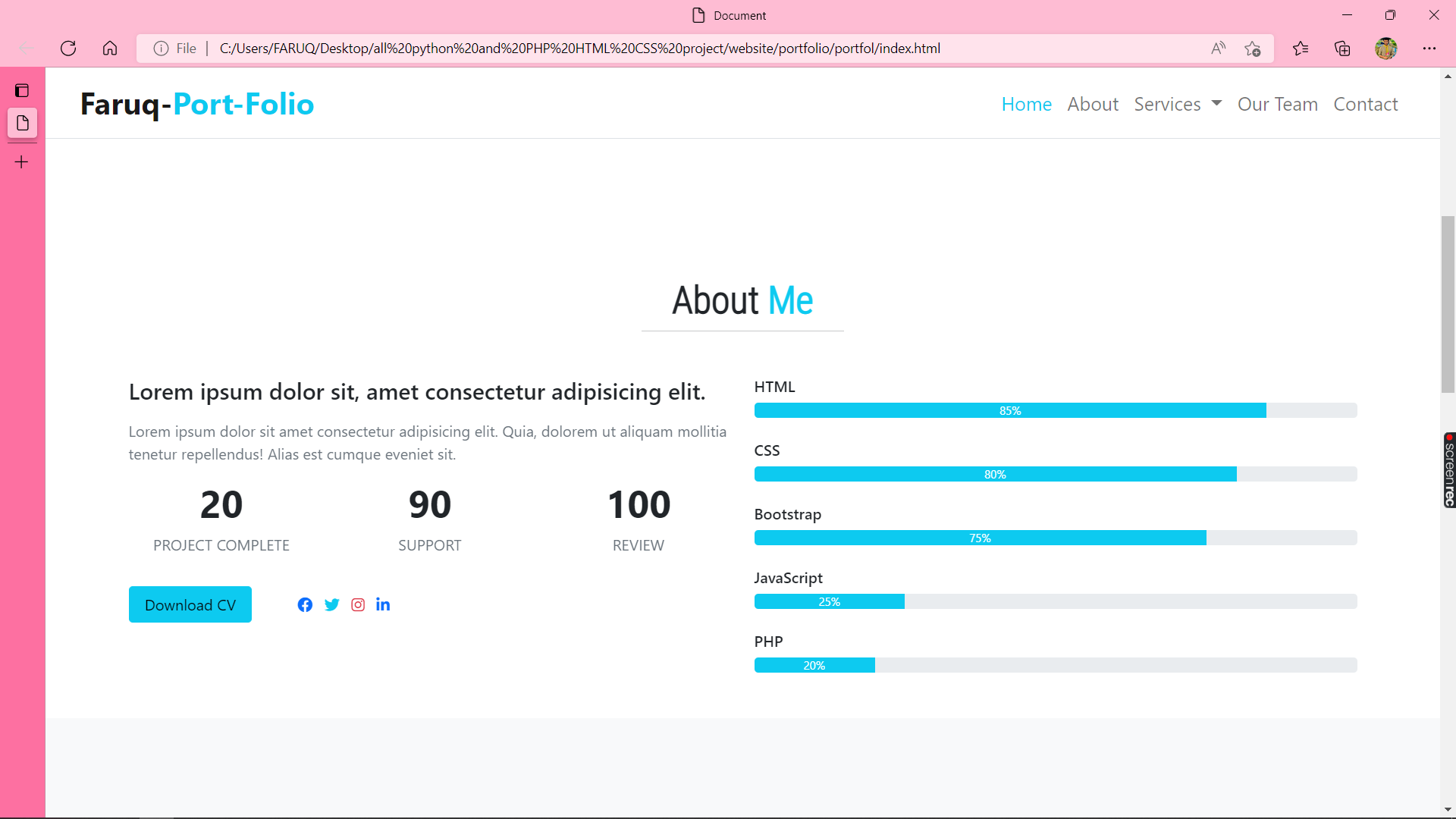Click the Download CV button
The height and width of the screenshot is (819, 1456).
[190, 604]
